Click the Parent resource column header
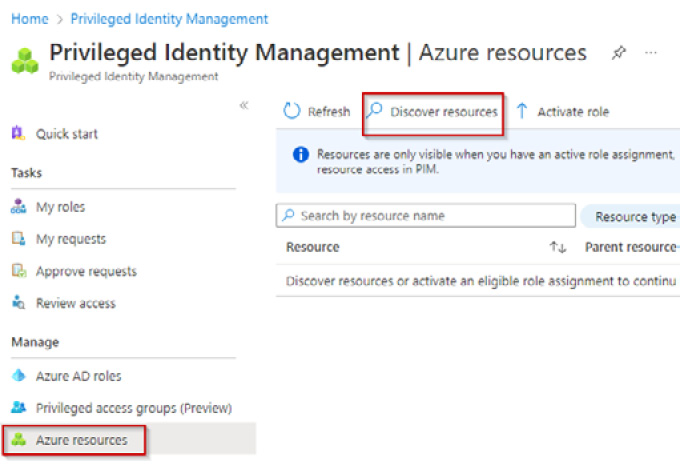680x469 pixels. (631, 247)
